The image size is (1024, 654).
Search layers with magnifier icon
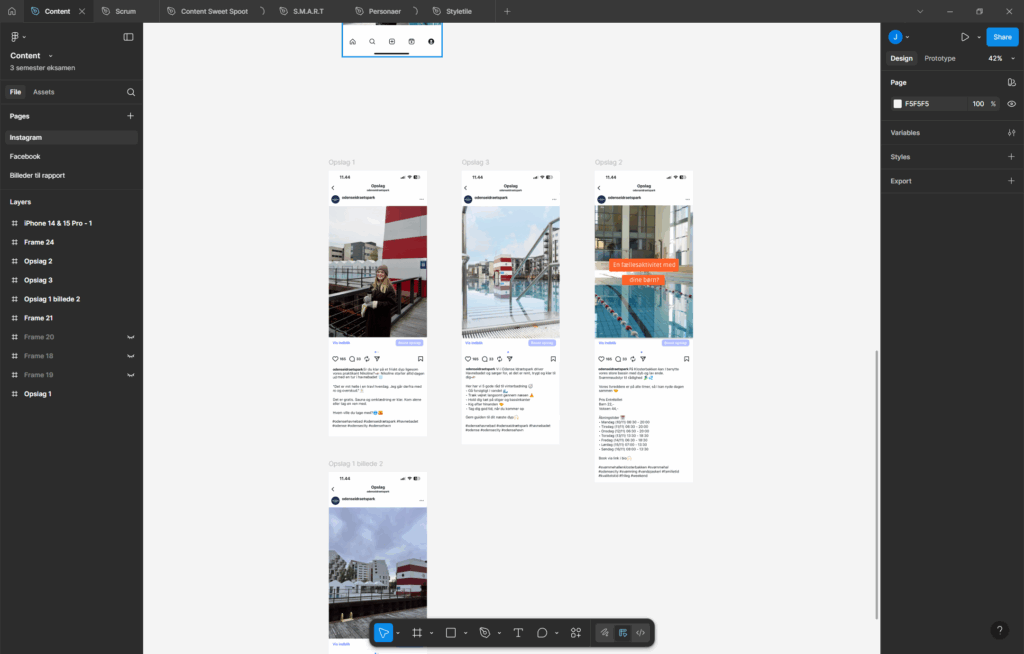click(x=131, y=92)
